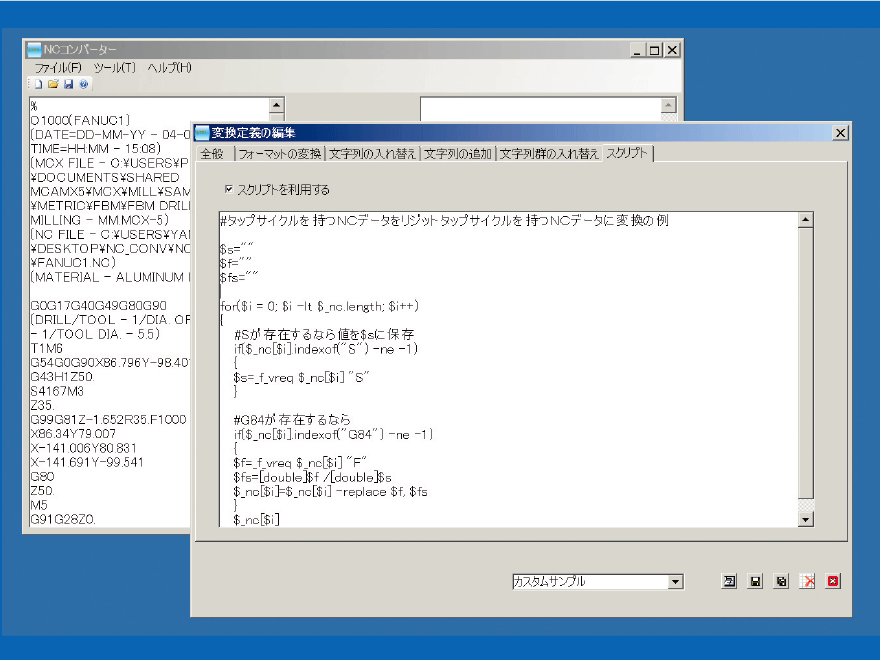Viewport: 880px width, 660px height.
Task: Click the save-as definition icon in the dialog
Action: click(x=781, y=580)
